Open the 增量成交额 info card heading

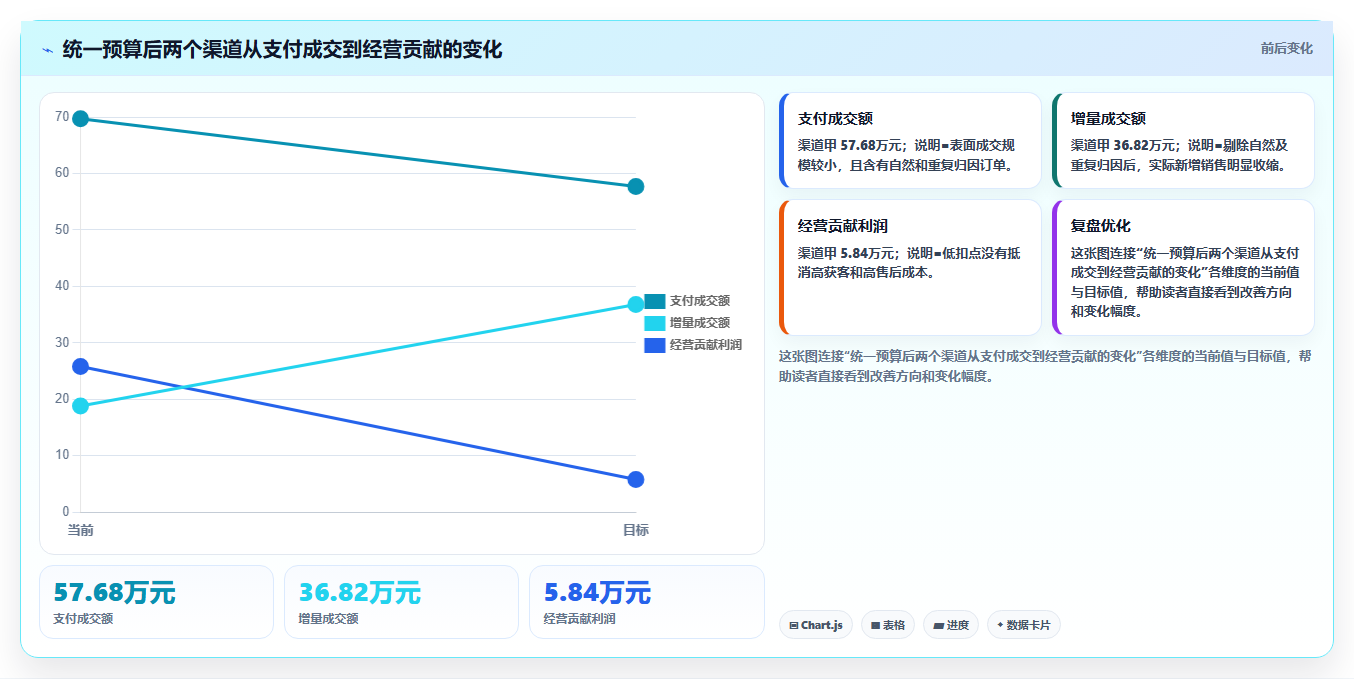1108,118
